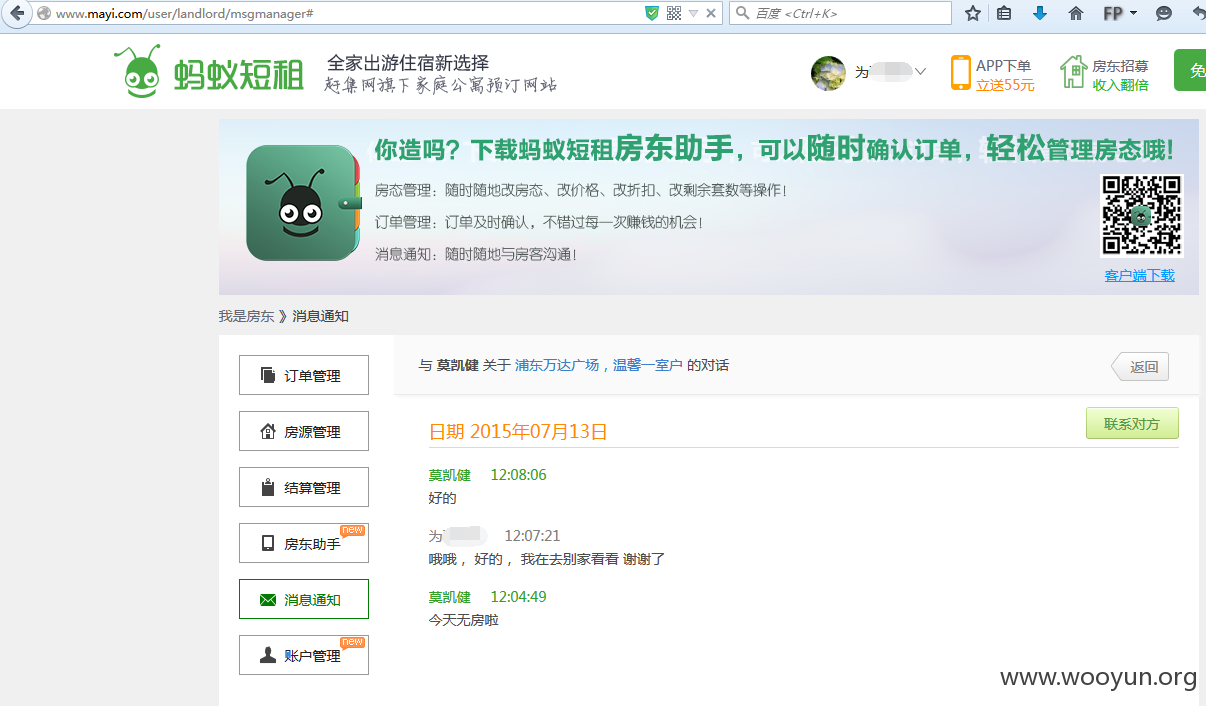
Task: Click the green button at header right edge
Action: tap(1190, 70)
